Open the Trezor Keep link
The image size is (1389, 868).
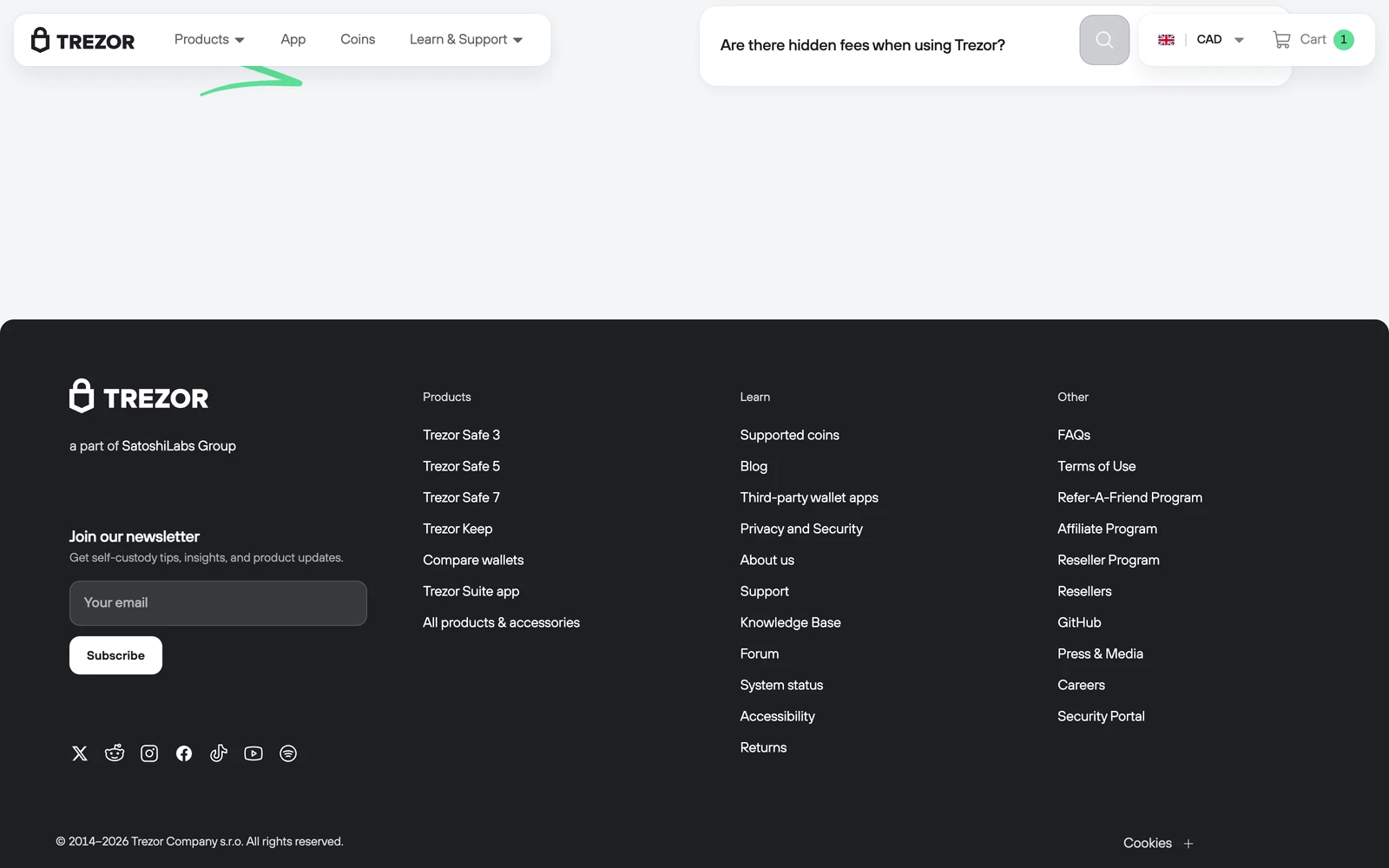458,529
